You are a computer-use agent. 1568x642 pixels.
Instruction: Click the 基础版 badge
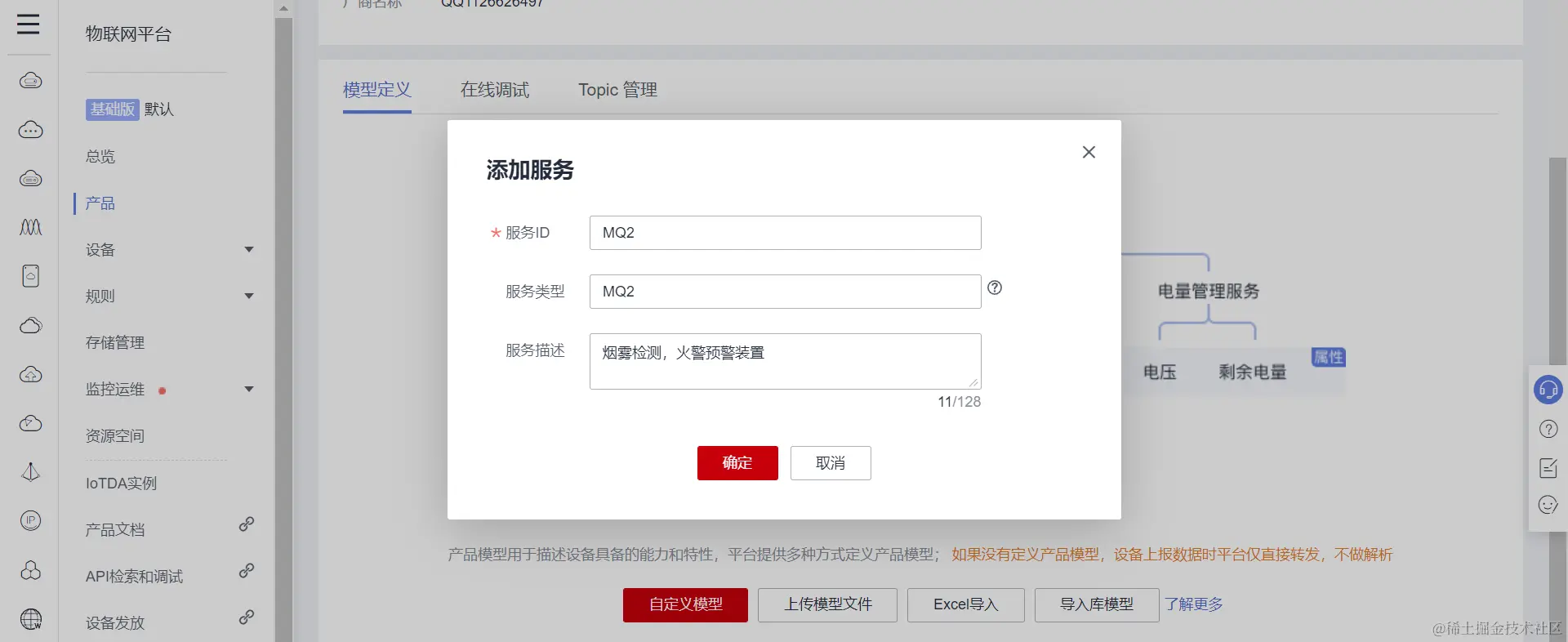pos(113,109)
